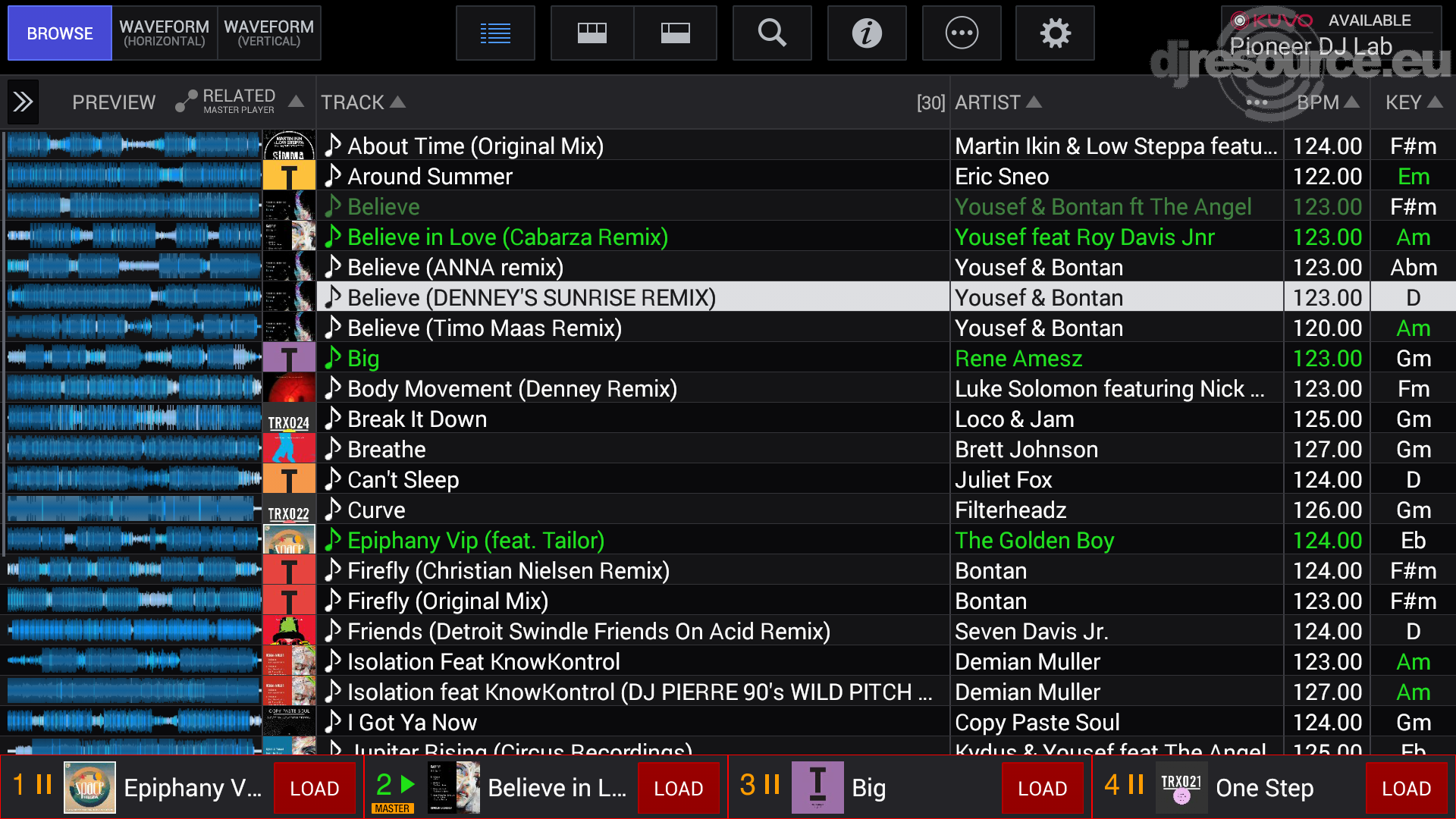This screenshot has height=819, width=1456.
Task: Open the Waveform (Vertical) tab
Action: pyautogui.click(x=269, y=33)
